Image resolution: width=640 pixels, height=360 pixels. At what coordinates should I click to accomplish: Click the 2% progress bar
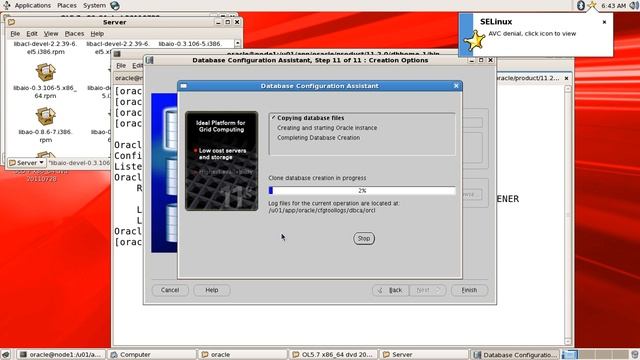pos(362,191)
